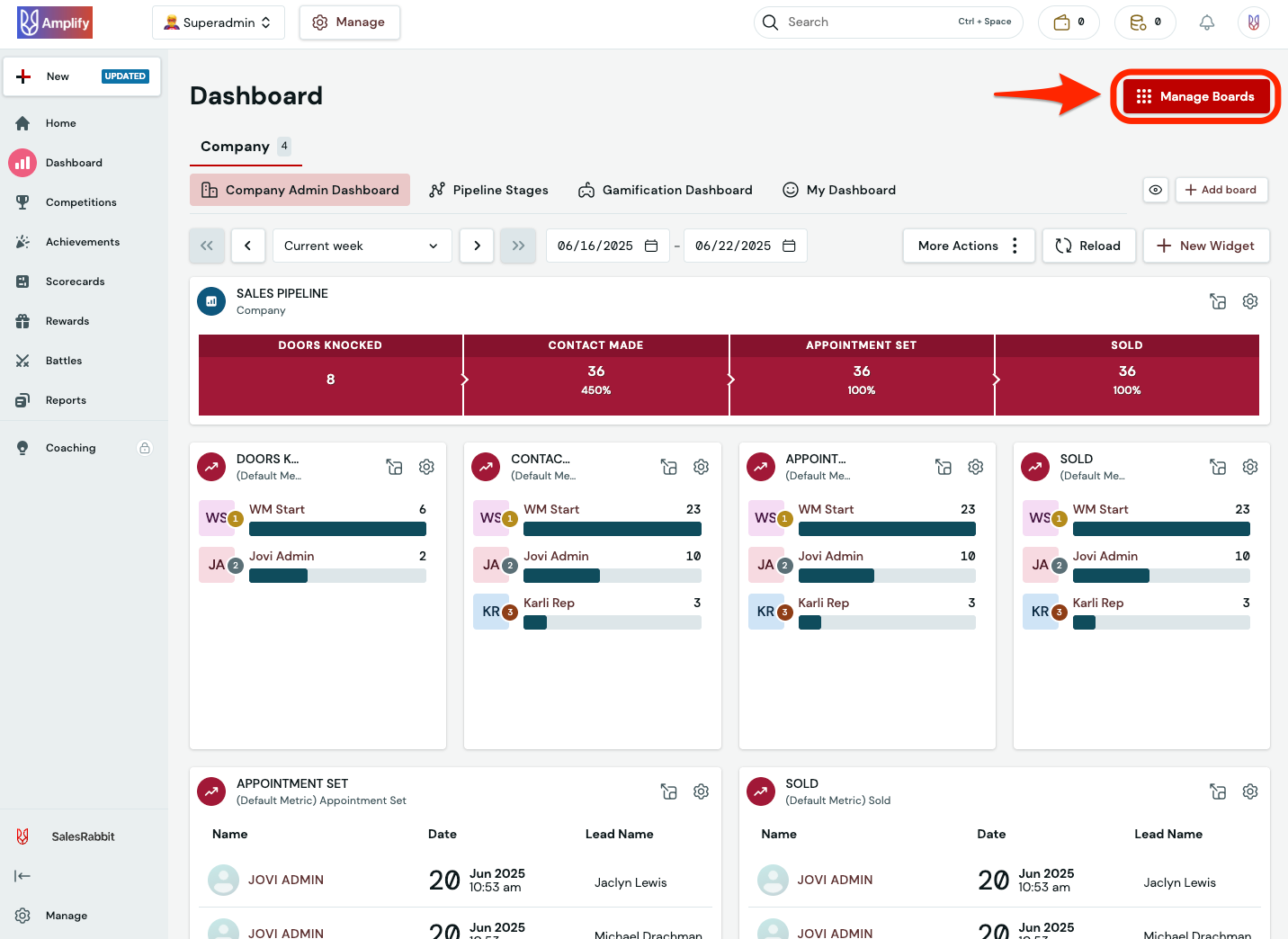Click Sold table widget share icon
The height and width of the screenshot is (939, 1288).
coord(1218,791)
